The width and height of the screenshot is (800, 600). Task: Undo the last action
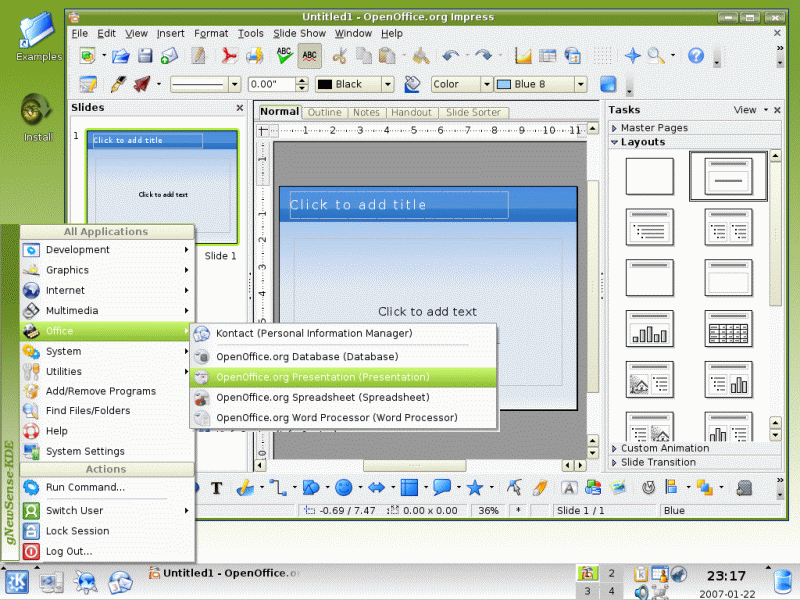pyautogui.click(x=451, y=56)
